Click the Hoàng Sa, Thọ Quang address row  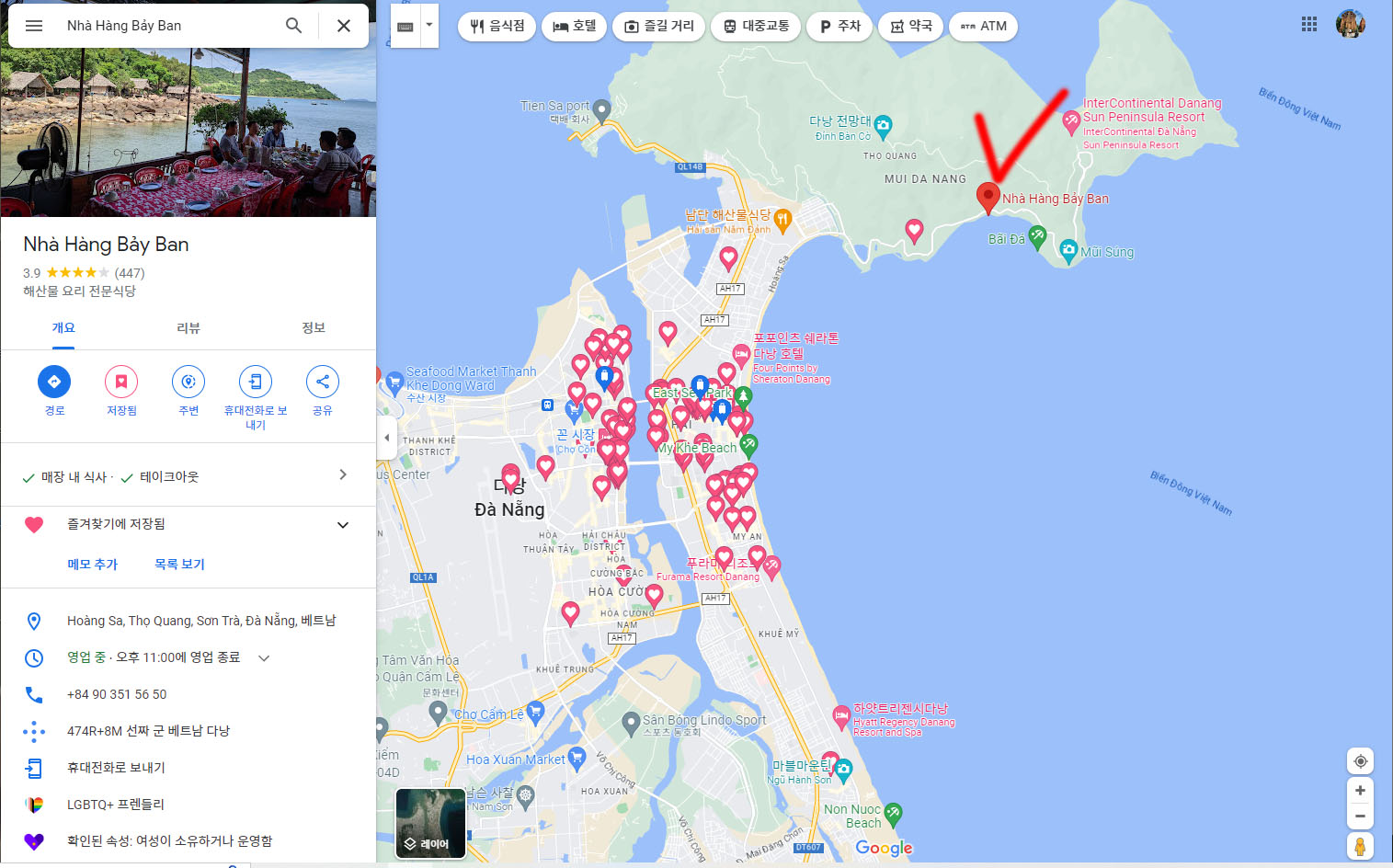click(x=188, y=622)
